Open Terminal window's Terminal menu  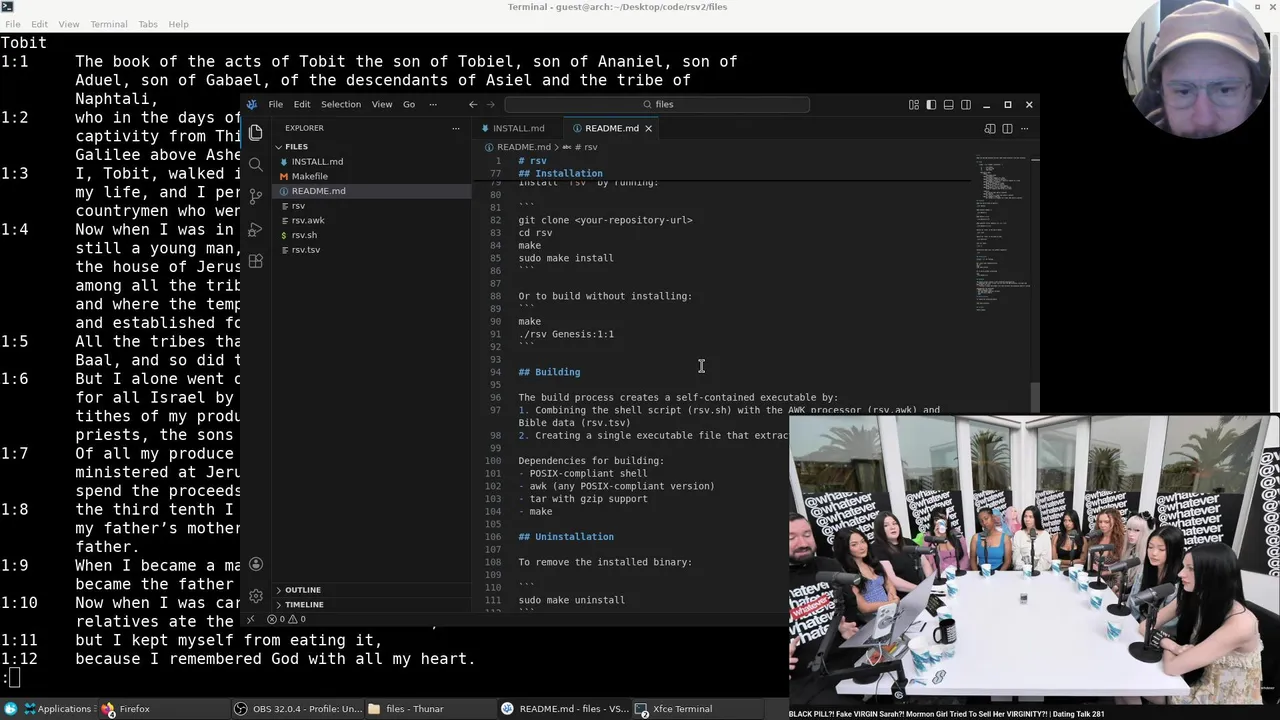(108, 24)
